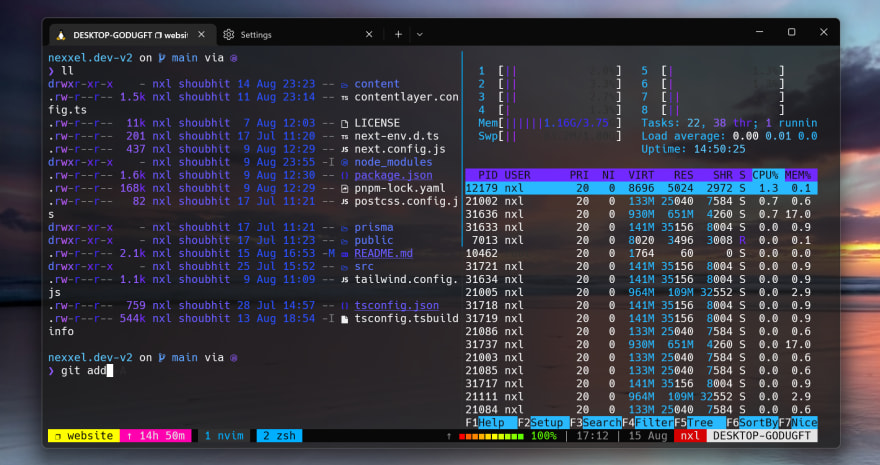This screenshot has width=880, height=465.
Task: Click the JS icon beside next.config.js
Action: click(x=344, y=149)
